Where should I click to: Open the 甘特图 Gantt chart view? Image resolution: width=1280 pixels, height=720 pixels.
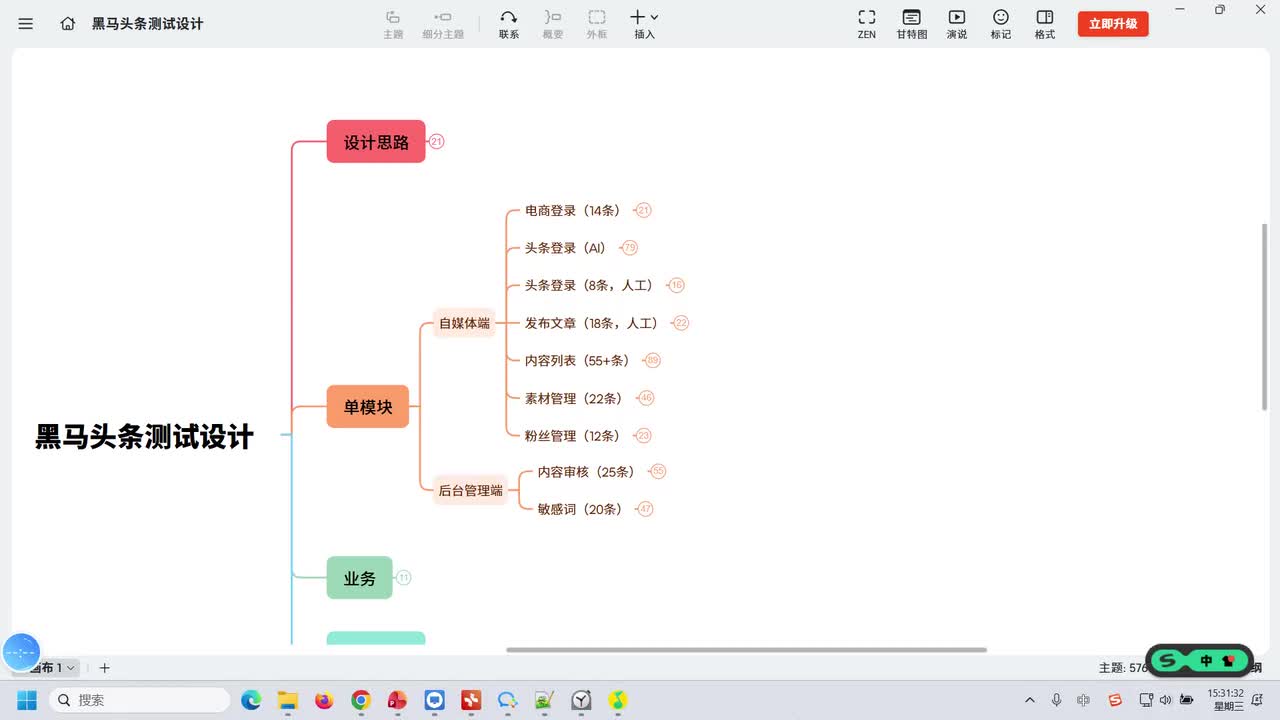pos(912,25)
